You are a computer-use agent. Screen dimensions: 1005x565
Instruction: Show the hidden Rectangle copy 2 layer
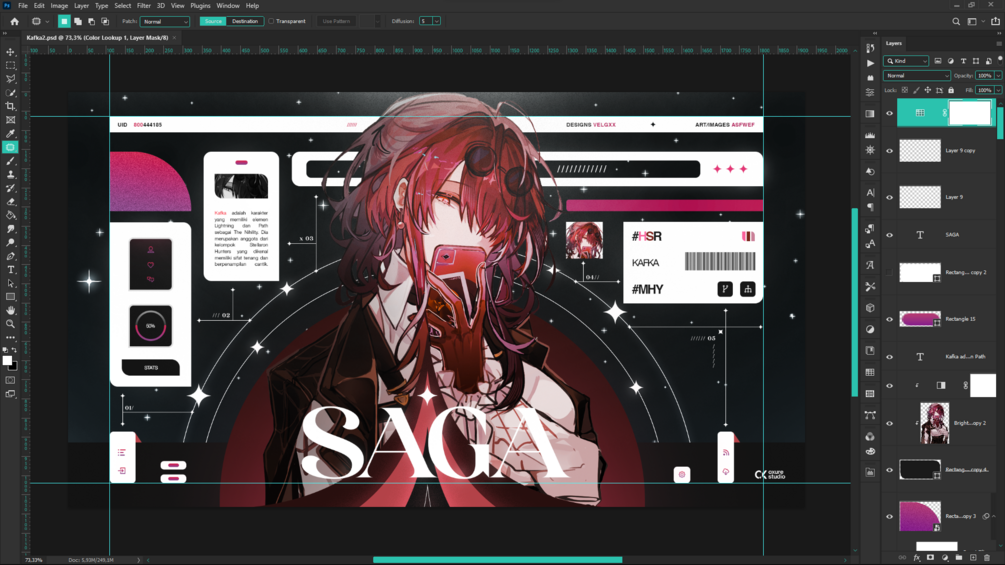coord(889,272)
